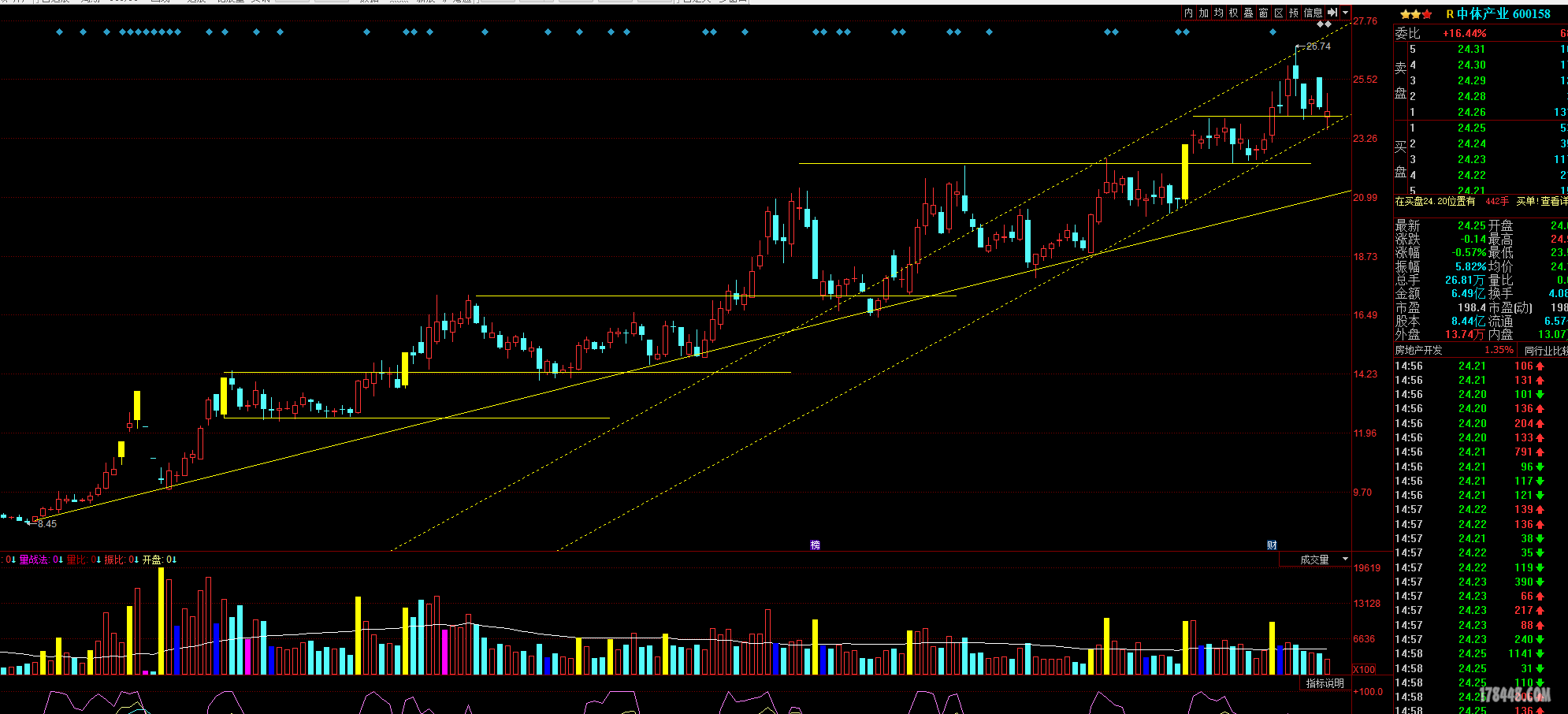
Task: Click the 涨幅 -0.57% percentage value
Action: pos(1470,253)
